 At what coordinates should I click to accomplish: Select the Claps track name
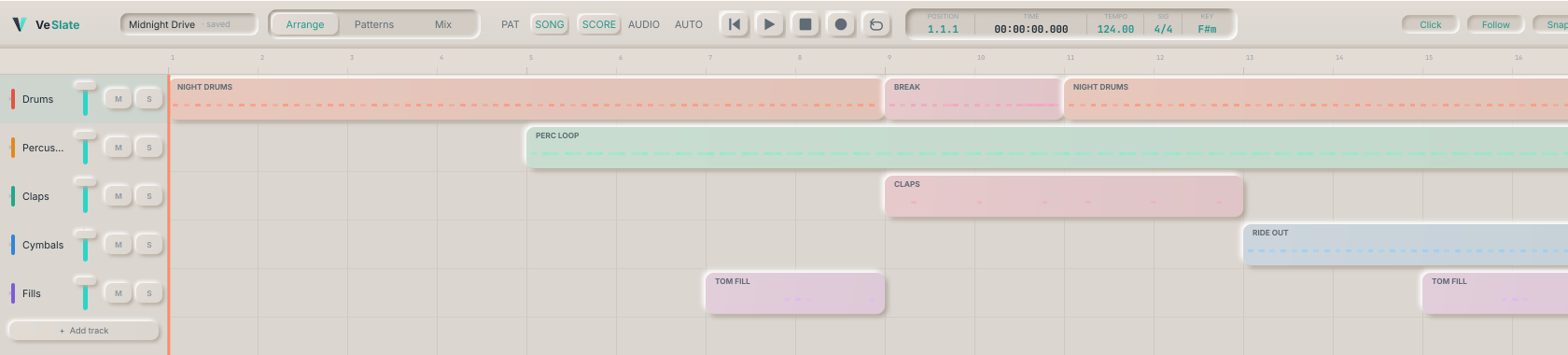(35, 196)
